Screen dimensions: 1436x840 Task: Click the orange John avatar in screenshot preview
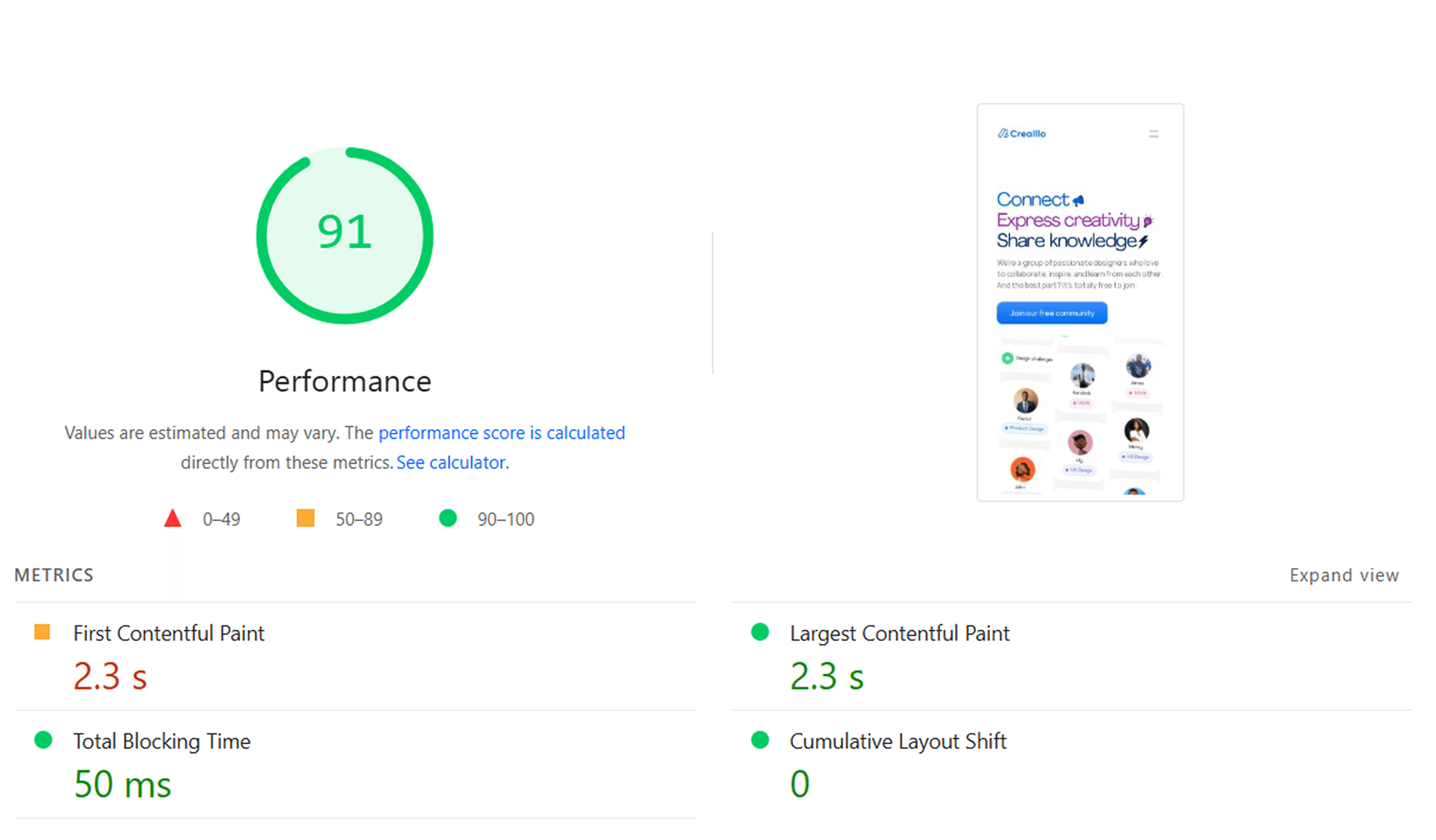(1022, 470)
